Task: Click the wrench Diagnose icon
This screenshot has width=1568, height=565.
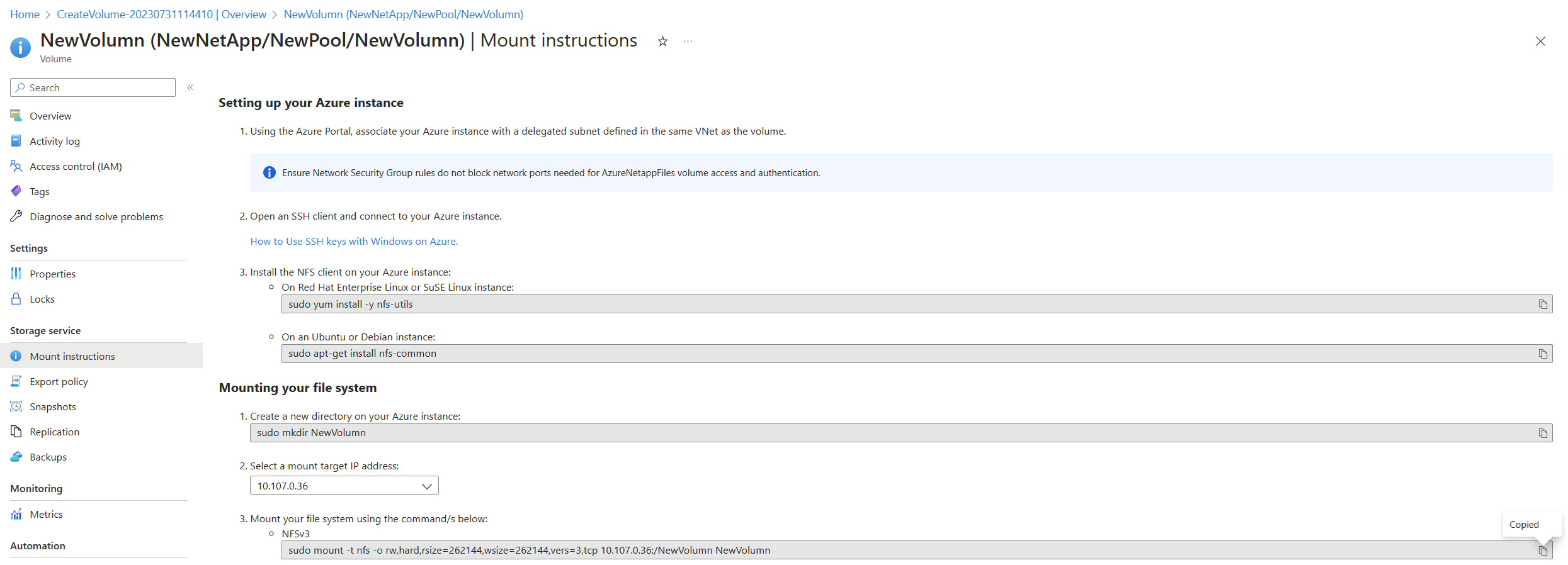Action: point(16,216)
